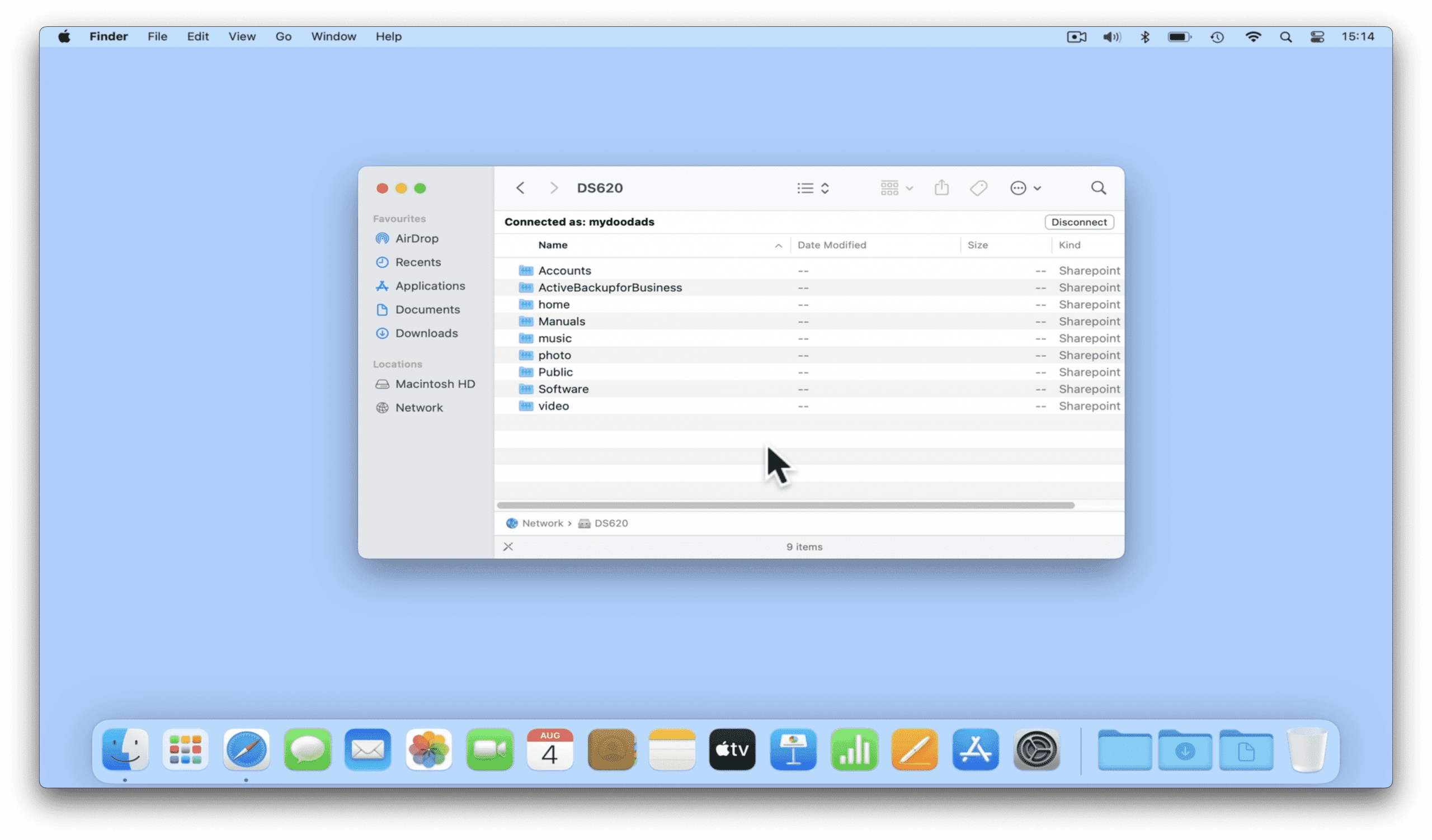The width and height of the screenshot is (1432, 840).
Task: Sort by the Kind column
Action: click(x=1070, y=245)
